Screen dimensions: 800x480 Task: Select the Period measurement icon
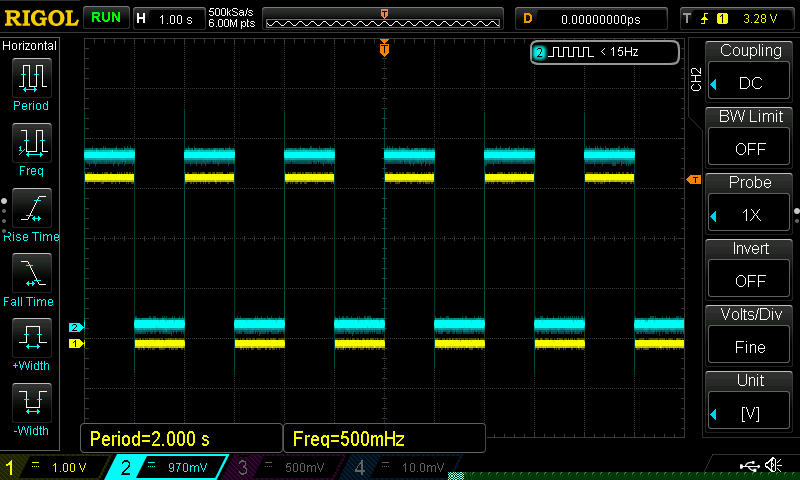(x=31, y=77)
